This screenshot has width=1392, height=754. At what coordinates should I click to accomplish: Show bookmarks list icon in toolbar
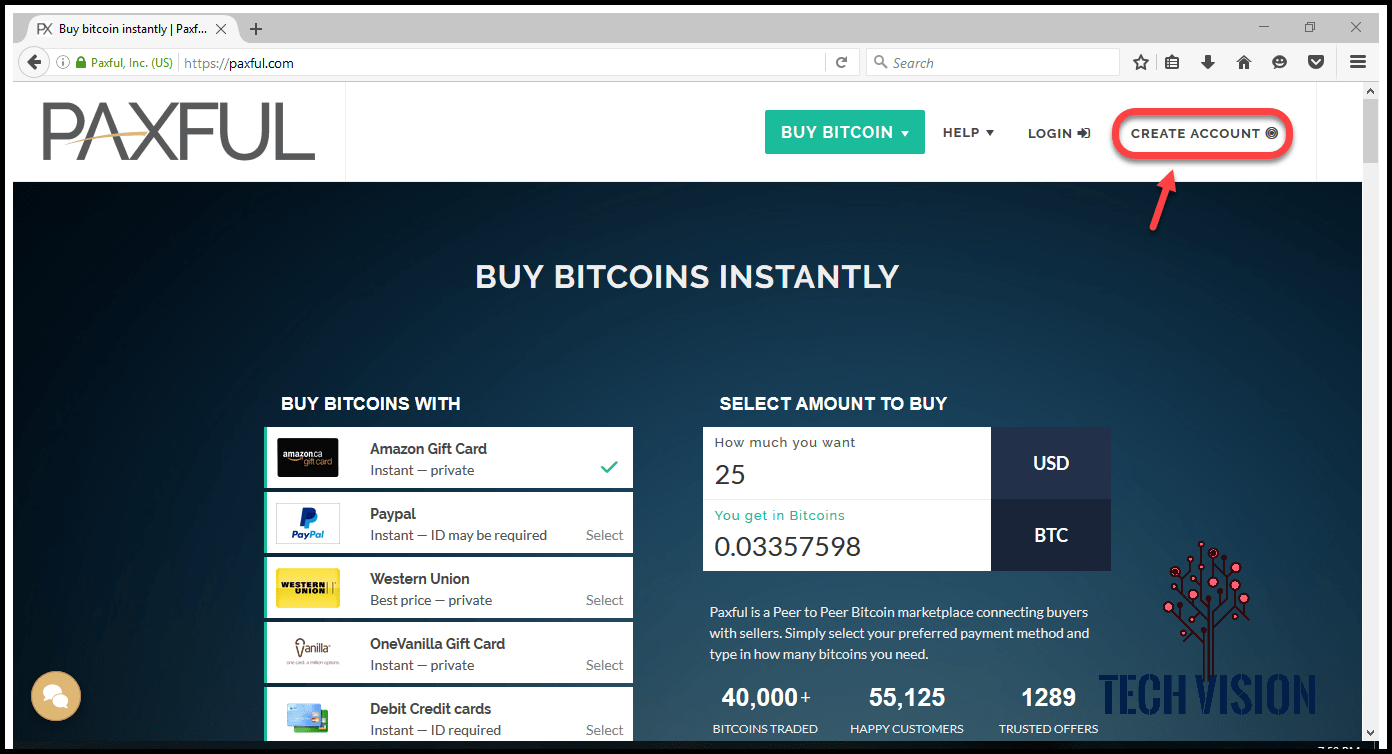click(1173, 62)
